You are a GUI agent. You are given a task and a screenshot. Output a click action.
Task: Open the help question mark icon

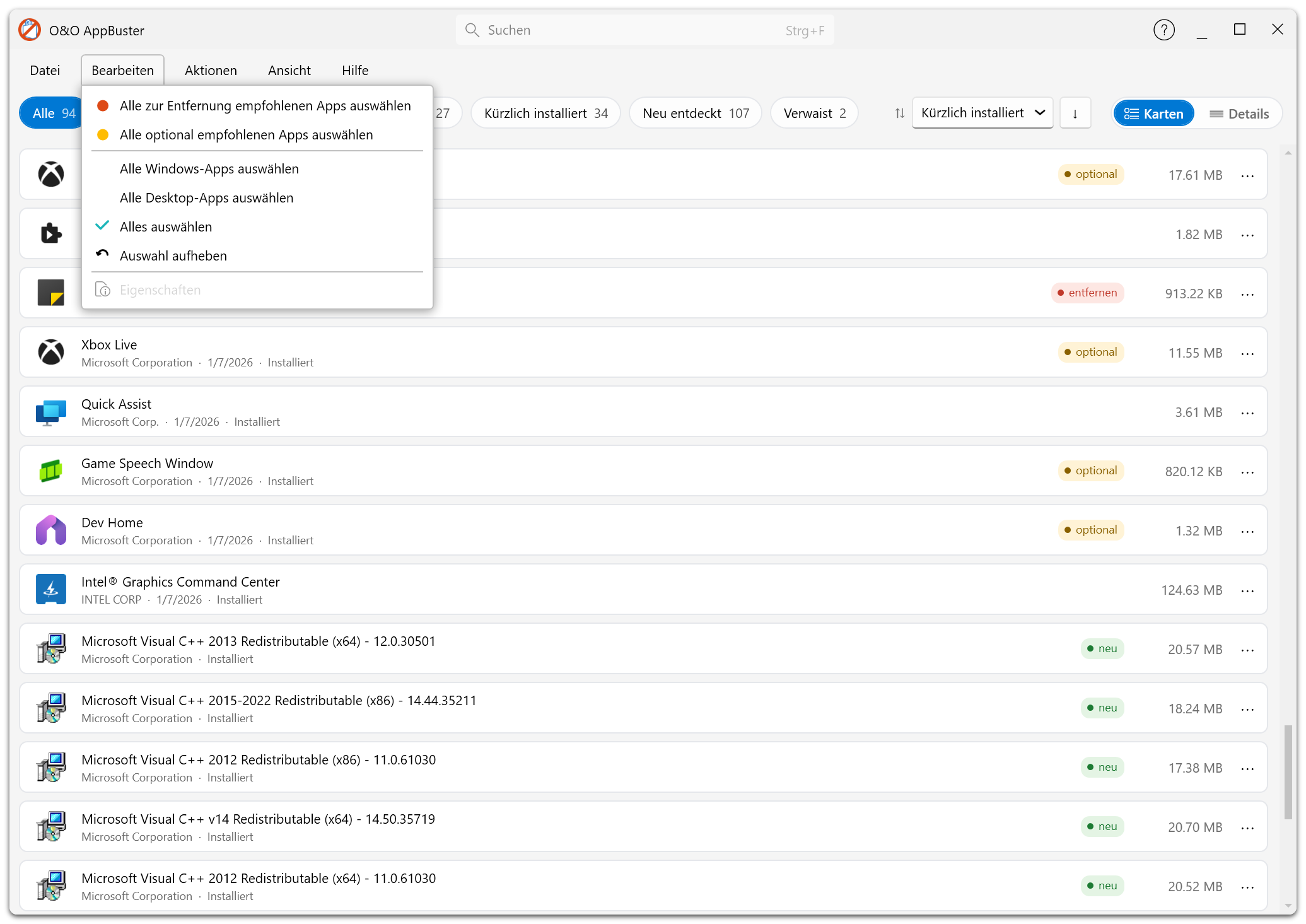point(1163,30)
